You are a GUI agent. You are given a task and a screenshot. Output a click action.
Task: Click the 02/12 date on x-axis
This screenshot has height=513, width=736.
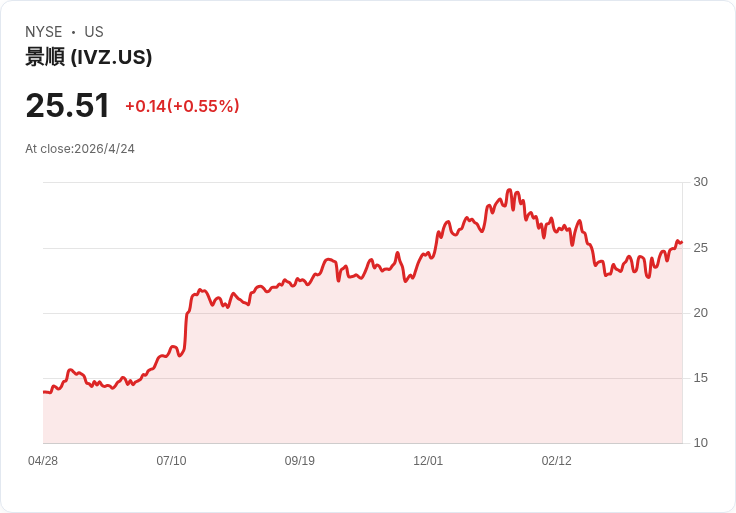point(557,461)
